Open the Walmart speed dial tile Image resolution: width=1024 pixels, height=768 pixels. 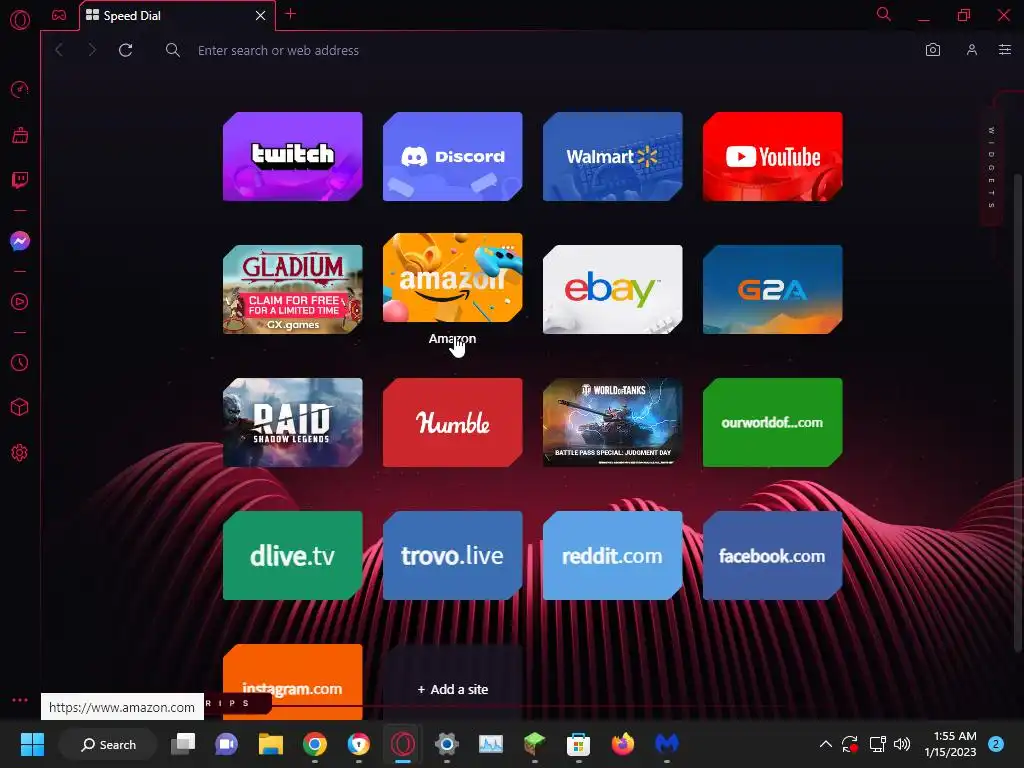(x=613, y=156)
